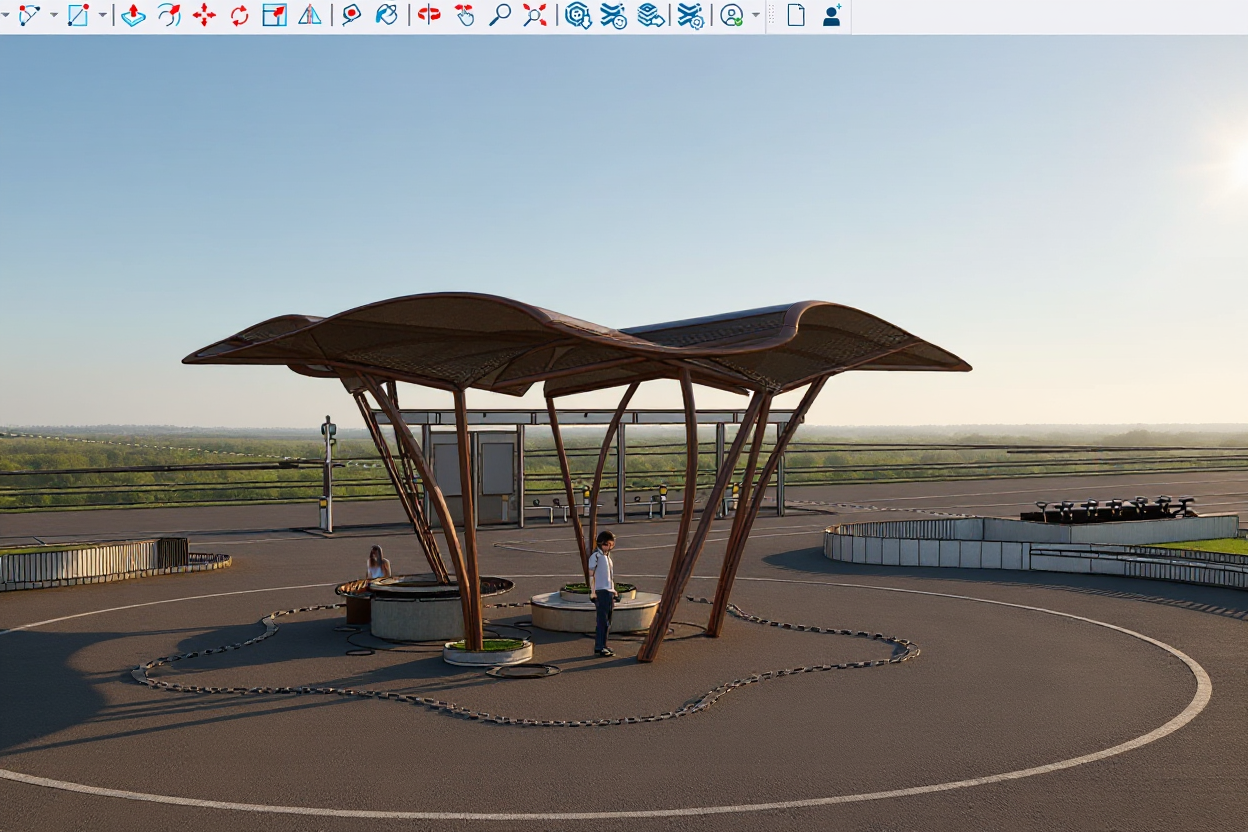1248x832 pixels.
Task: Click the add person icon
Action: 831,15
